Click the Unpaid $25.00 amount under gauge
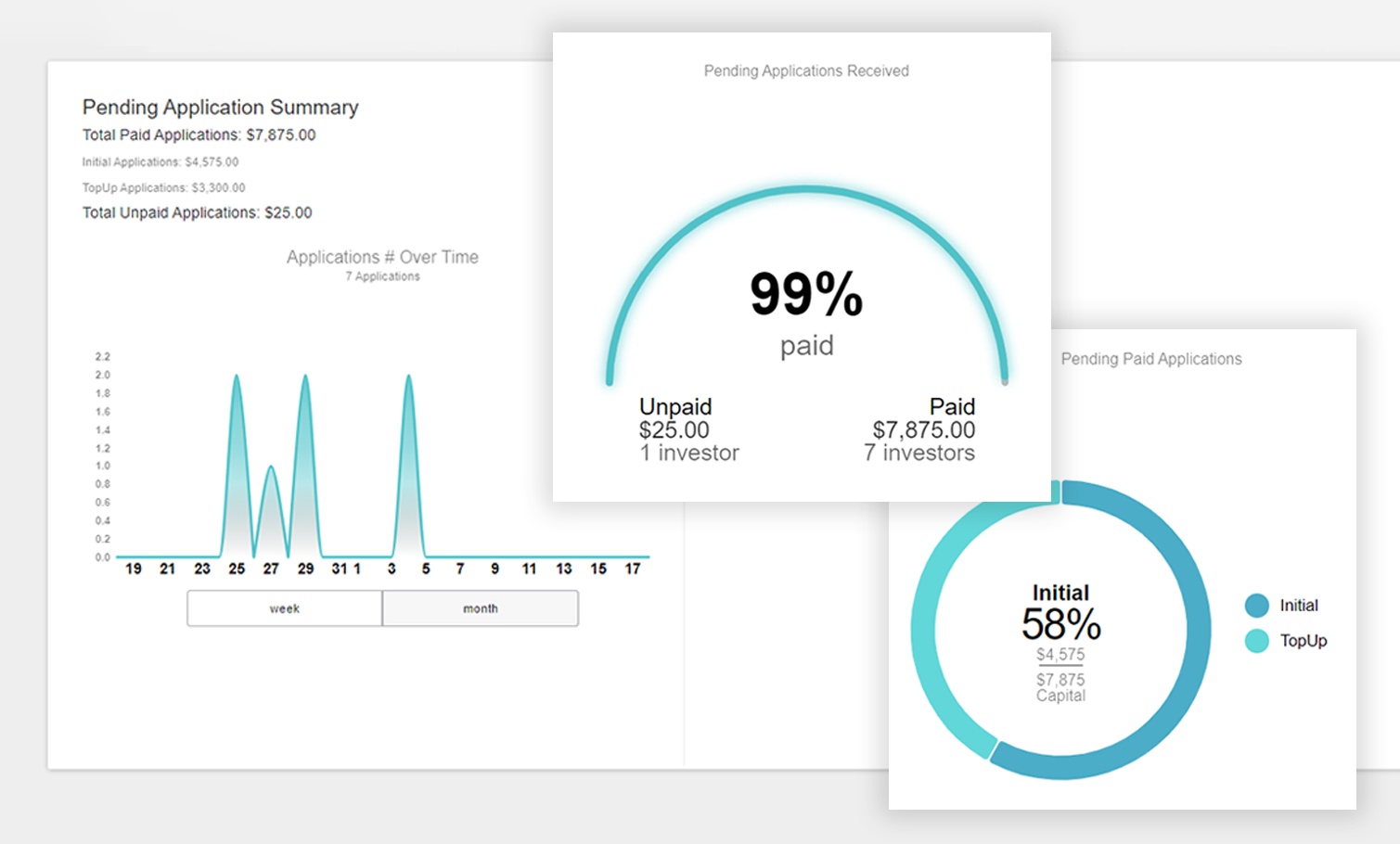This screenshot has height=844, width=1400. tap(674, 430)
